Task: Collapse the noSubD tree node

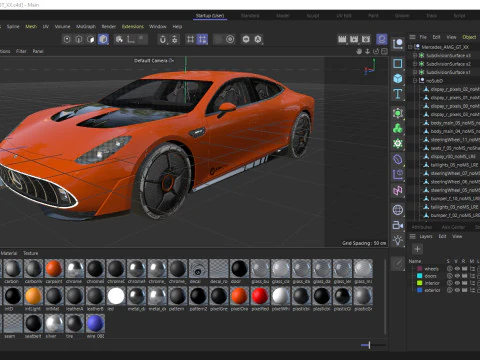Action: [x=415, y=81]
